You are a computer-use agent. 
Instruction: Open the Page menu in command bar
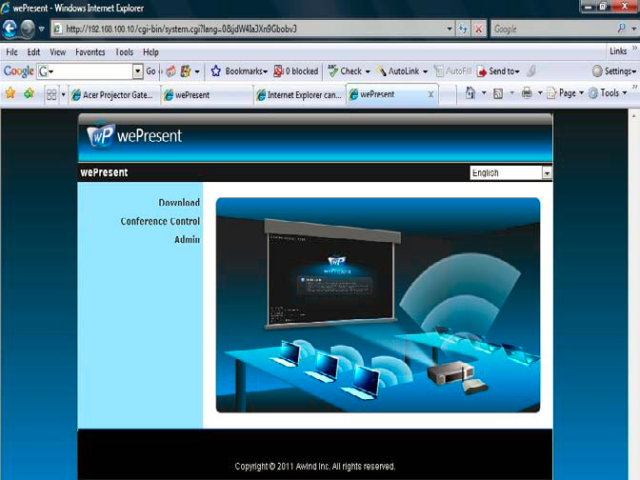coord(565,93)
